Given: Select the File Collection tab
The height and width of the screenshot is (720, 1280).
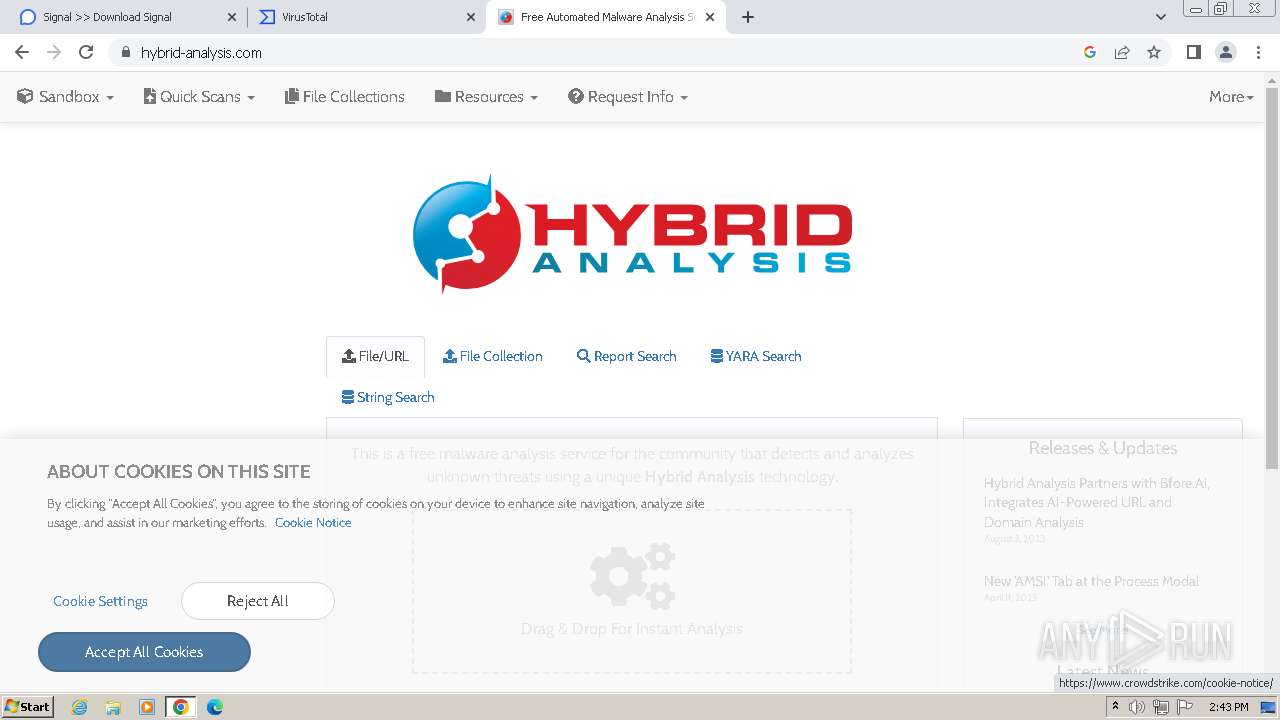Looking at the screenshot, I should tap(493, 356).
